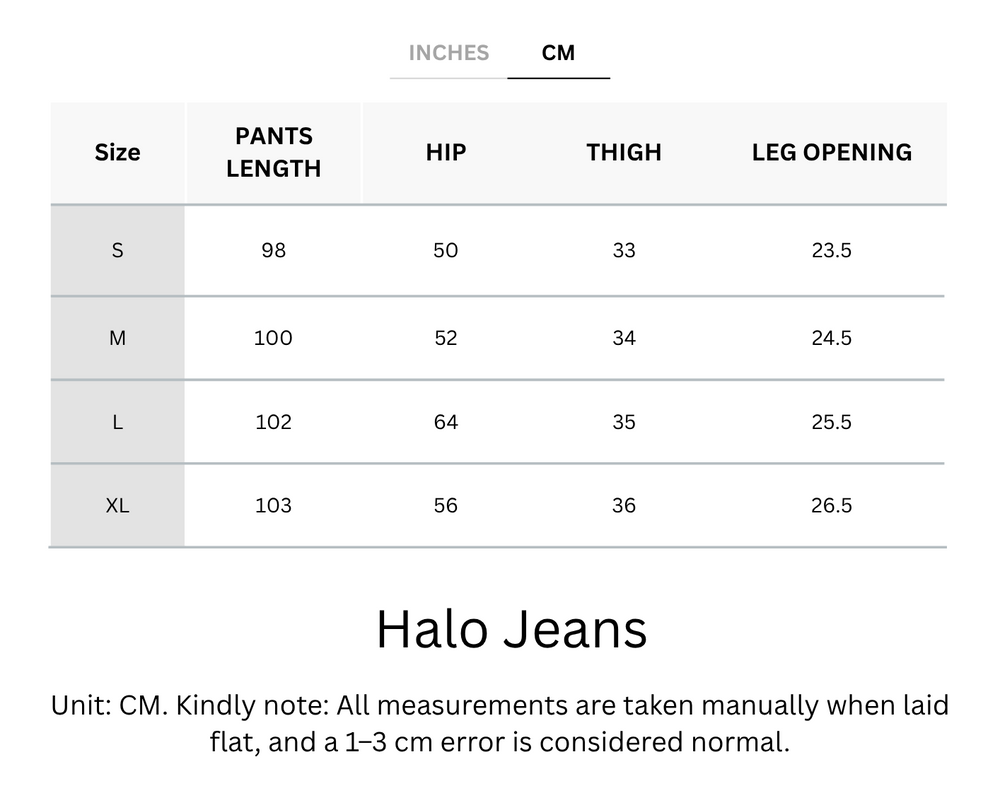Select the XL size row label
1000x793 pixels.
(117, 505)
